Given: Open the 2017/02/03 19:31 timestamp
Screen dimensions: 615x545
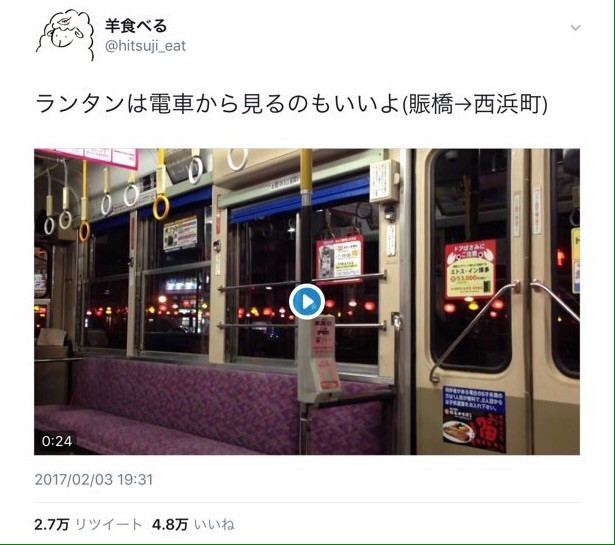Looking at the screenshot, I should 94,479.
